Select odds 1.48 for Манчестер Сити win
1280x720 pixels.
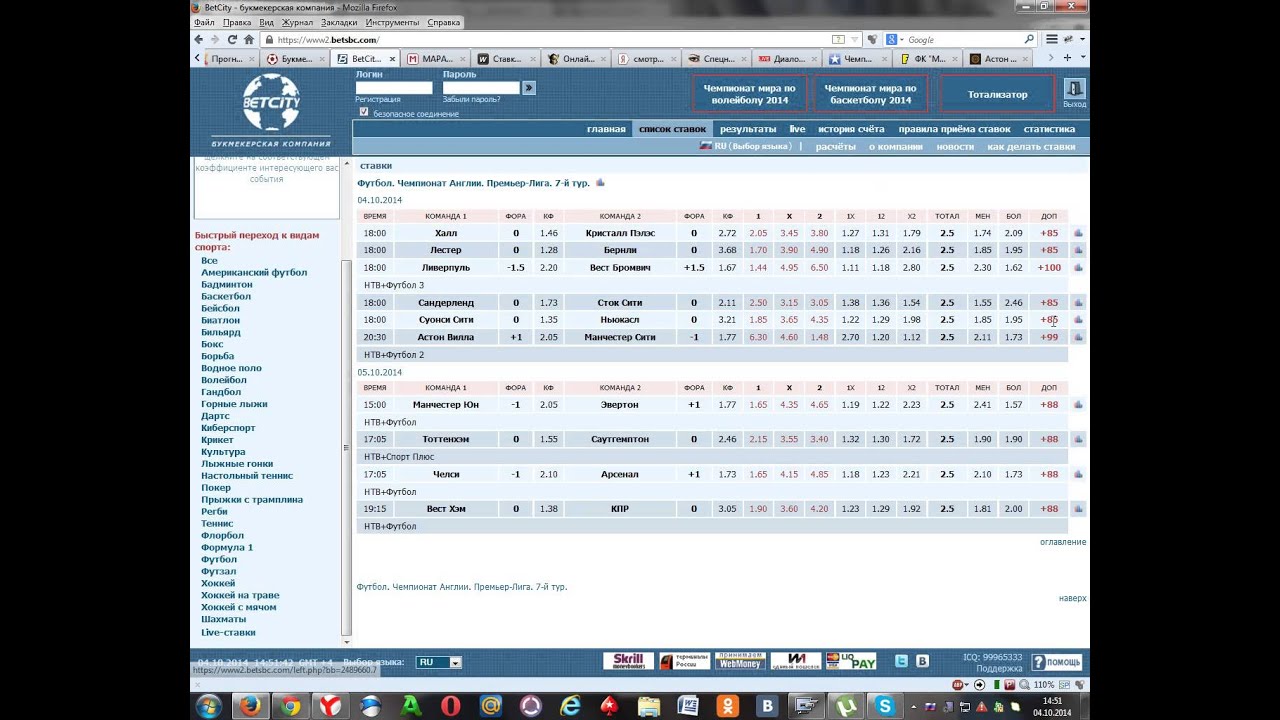tap(819, 337)
